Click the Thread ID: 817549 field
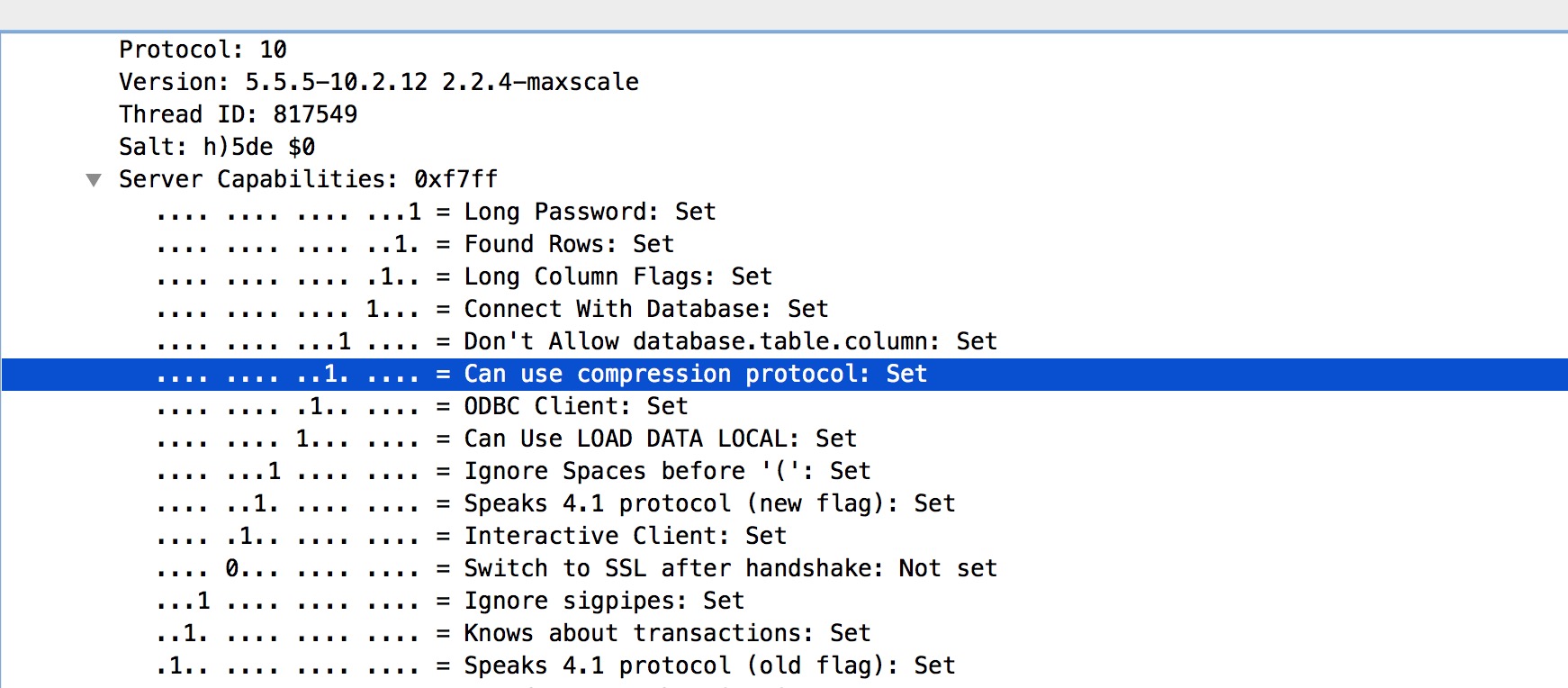 click(238, 114)
